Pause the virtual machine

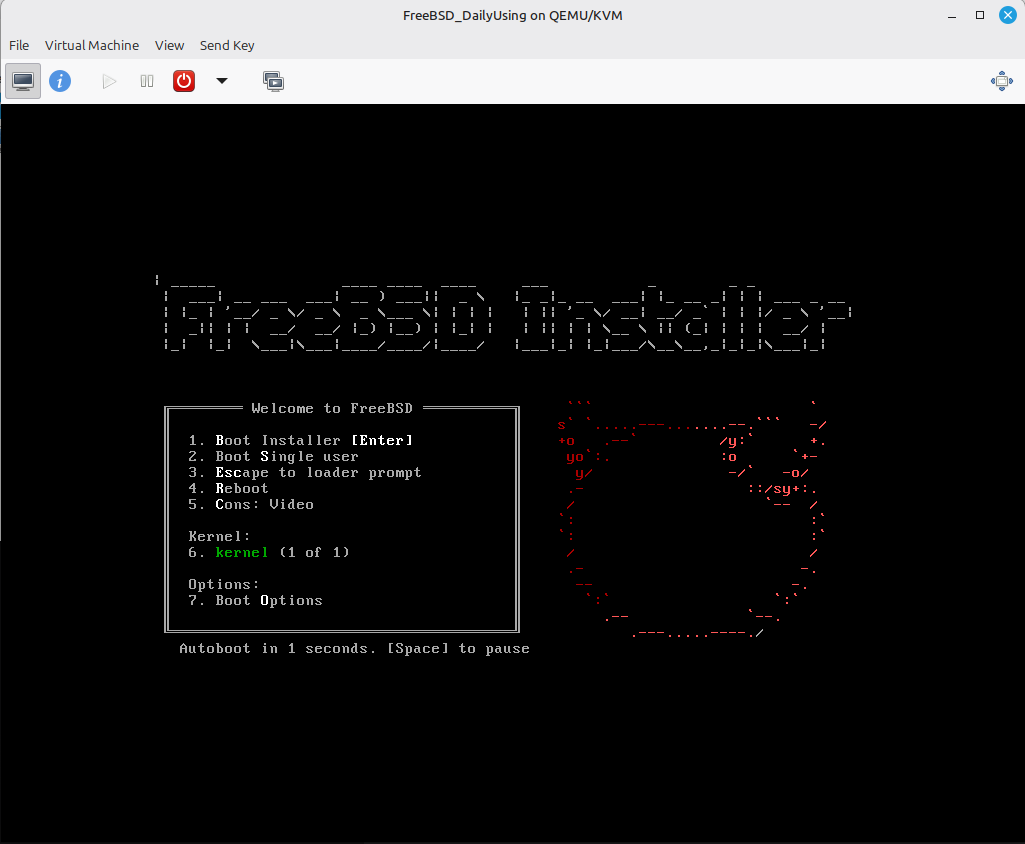click(147, 81)
